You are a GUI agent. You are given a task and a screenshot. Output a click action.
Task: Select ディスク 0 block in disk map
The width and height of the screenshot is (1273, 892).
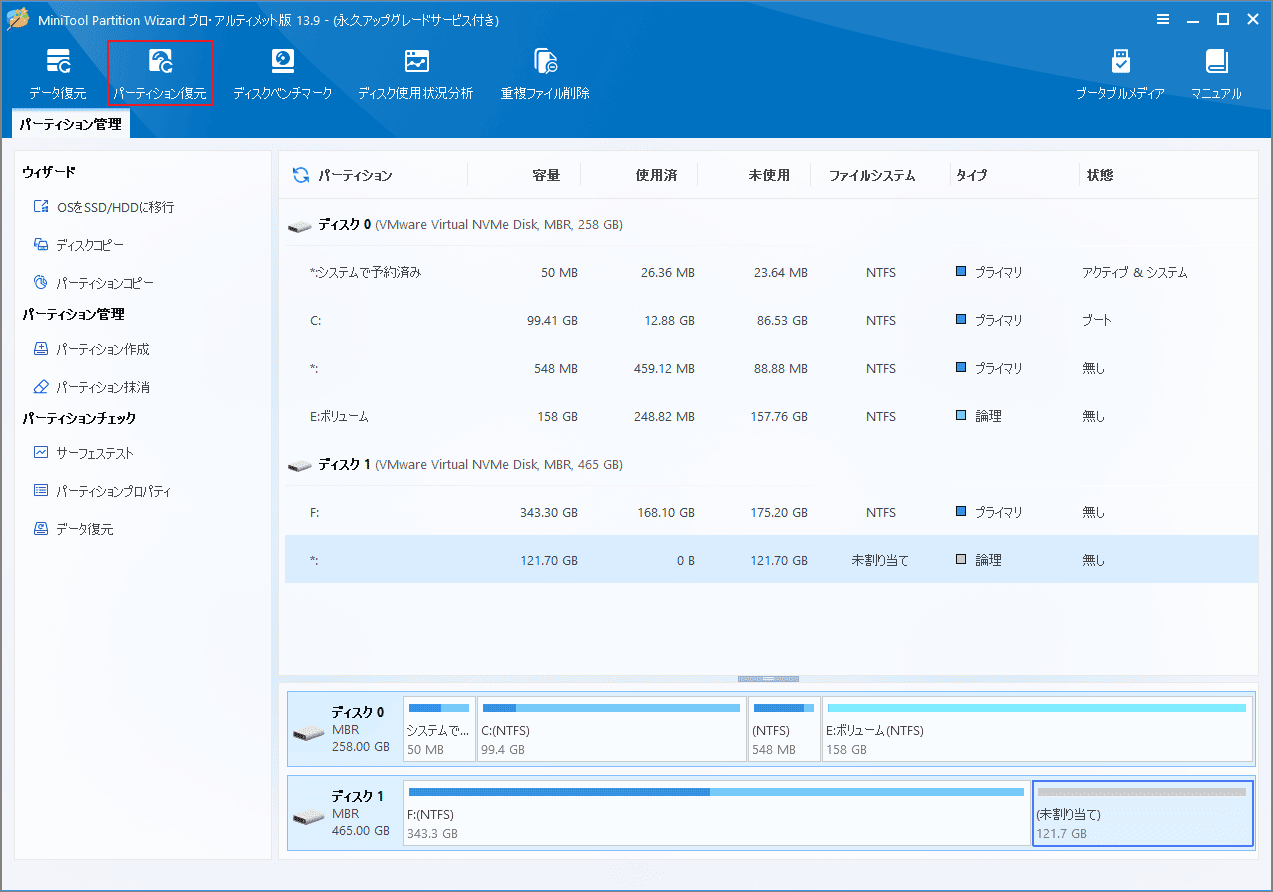[345, 729]
